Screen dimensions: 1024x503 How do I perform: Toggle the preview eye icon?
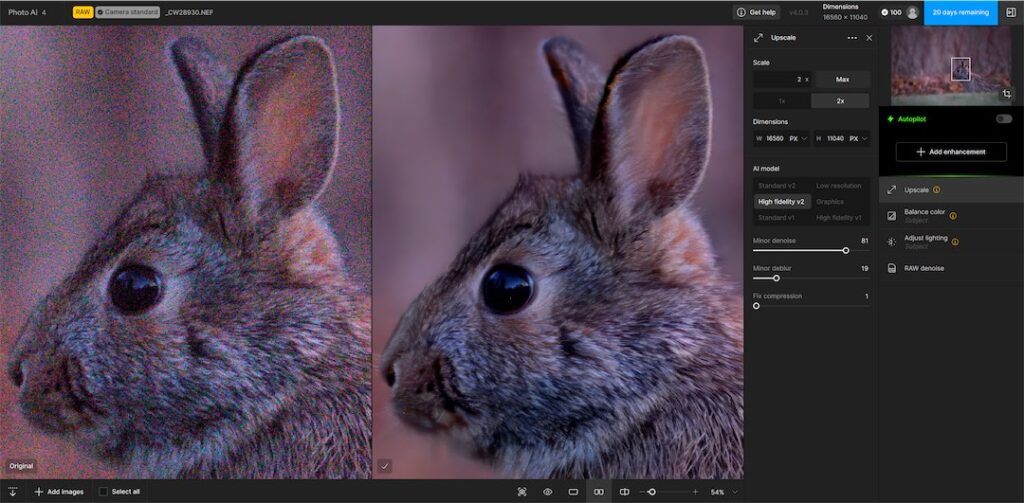click(548, 492)
